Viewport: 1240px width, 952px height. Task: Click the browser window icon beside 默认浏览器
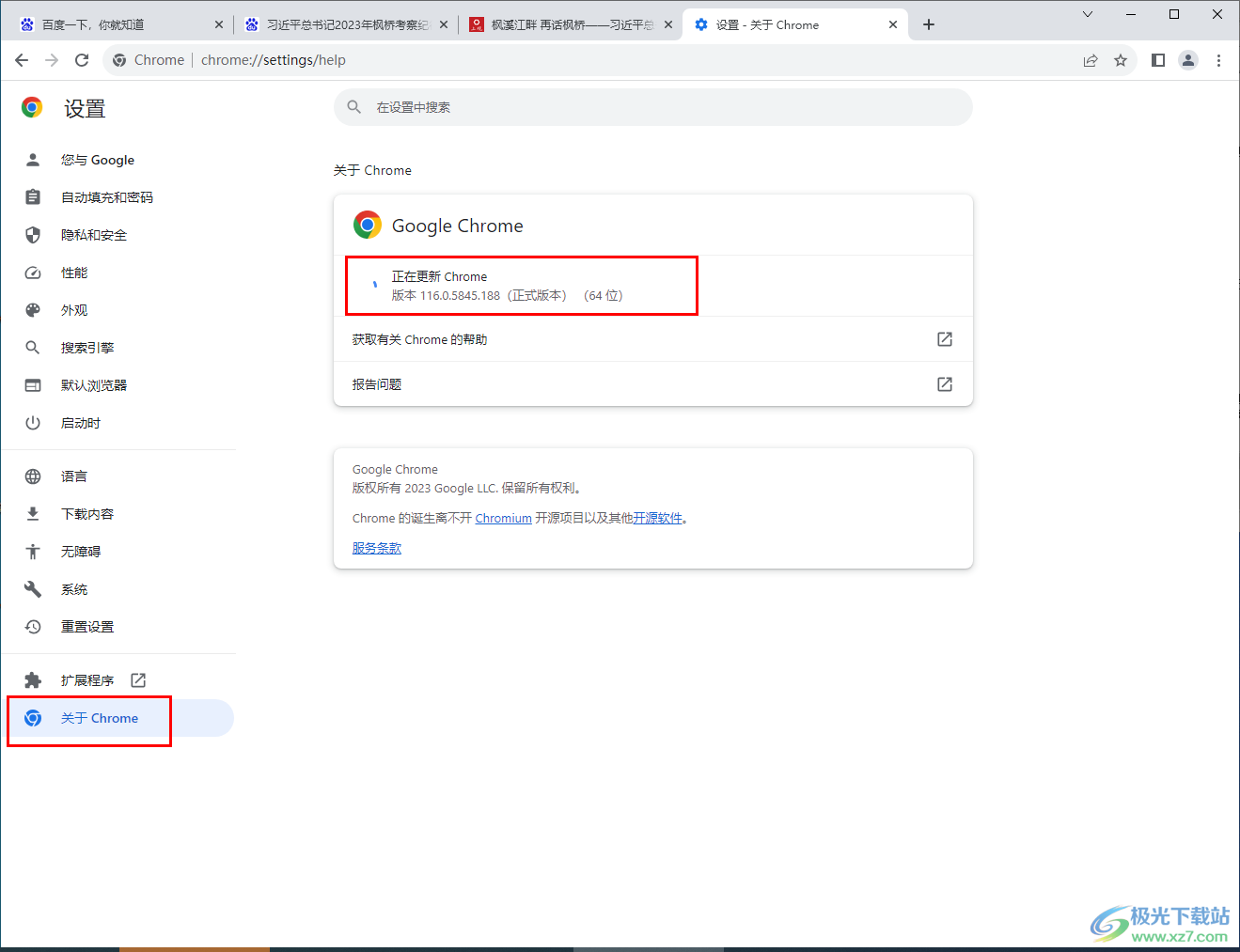(33, 385)
